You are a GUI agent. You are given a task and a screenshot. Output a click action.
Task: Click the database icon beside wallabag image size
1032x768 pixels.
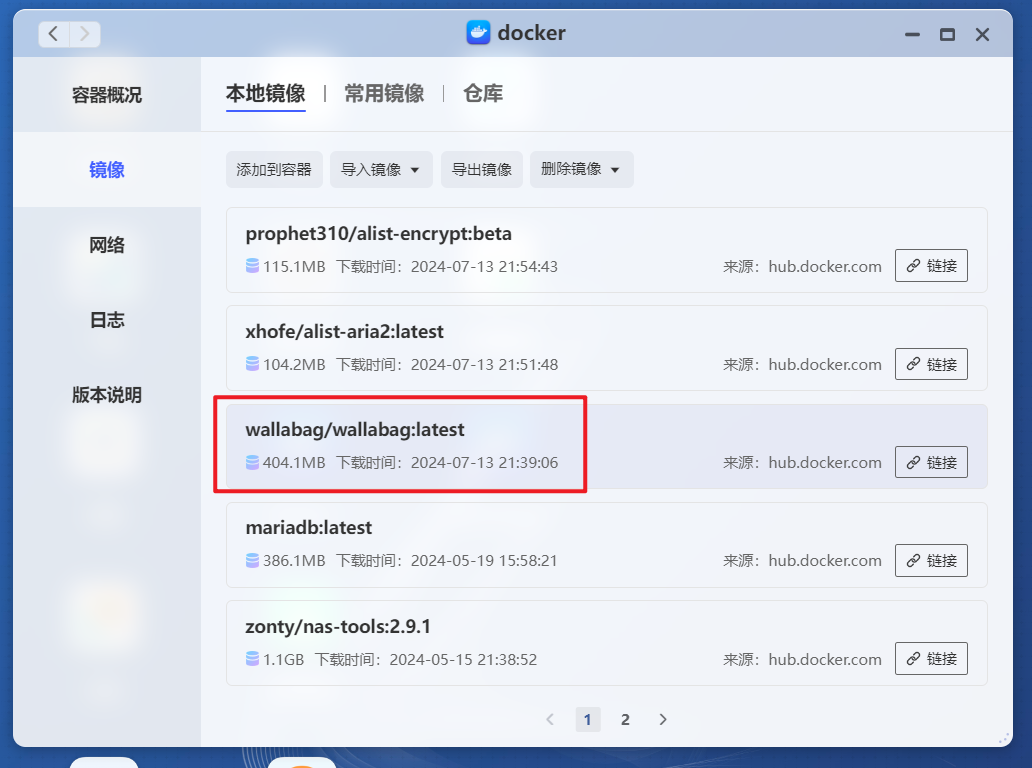click(251, 462)
